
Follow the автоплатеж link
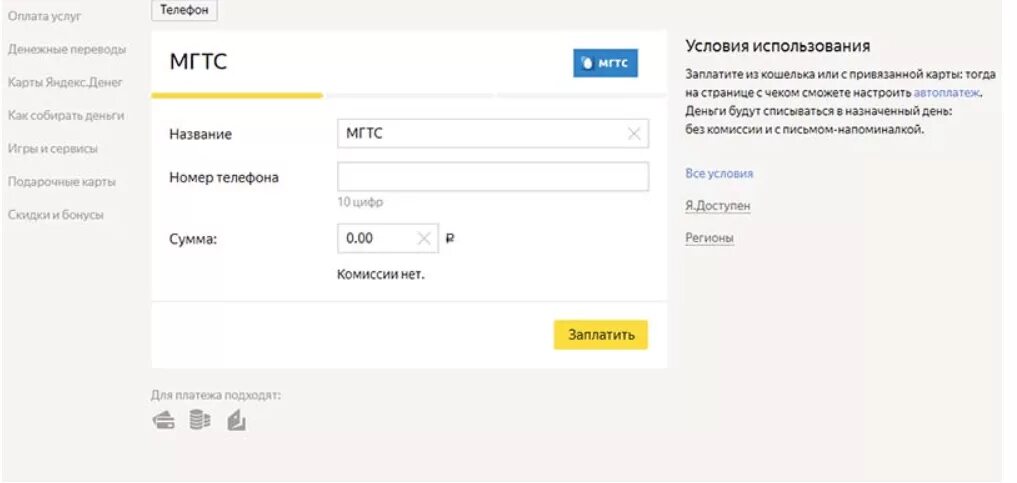tap(947, 93)
